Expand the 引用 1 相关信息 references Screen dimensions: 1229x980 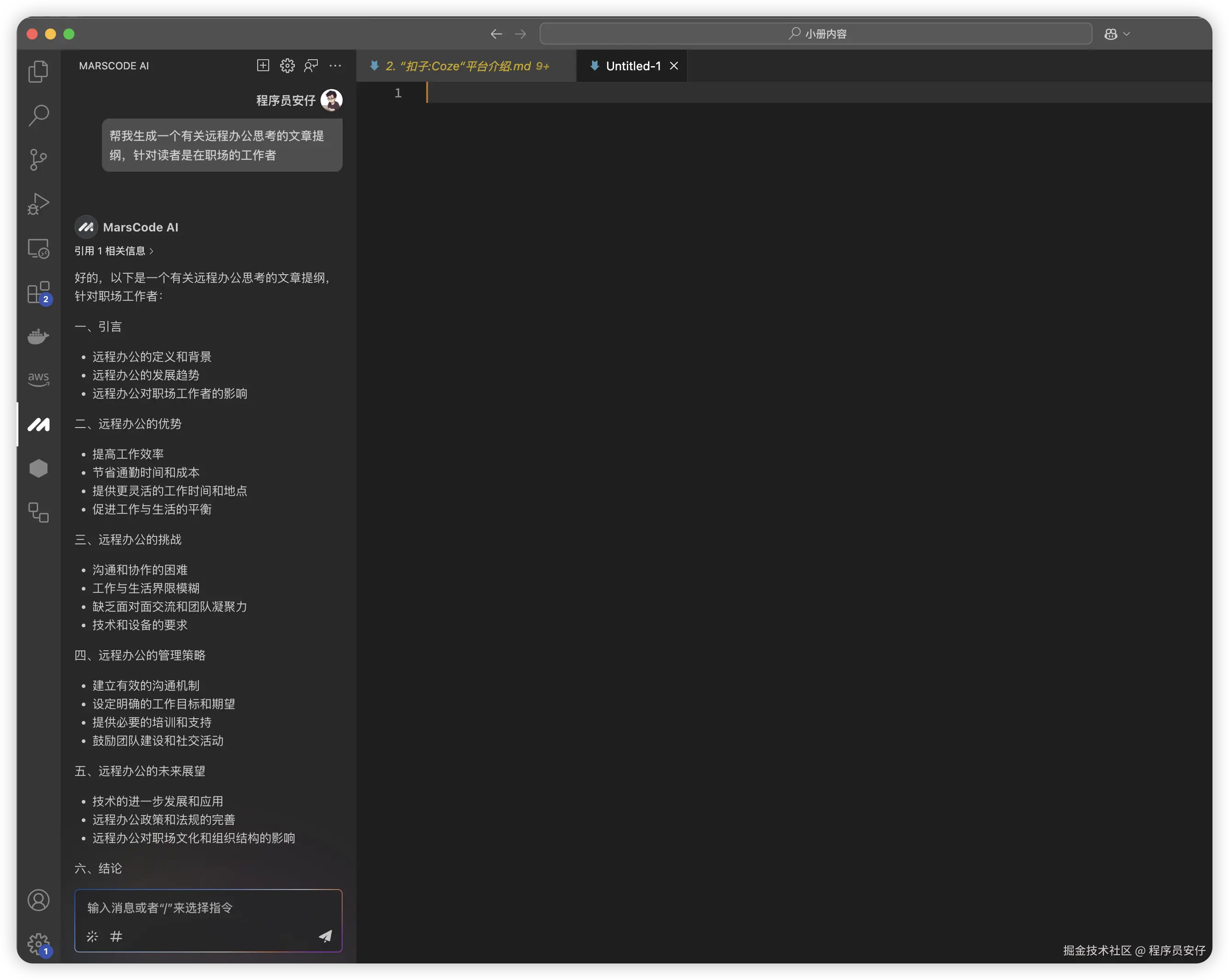pos(114,251)
